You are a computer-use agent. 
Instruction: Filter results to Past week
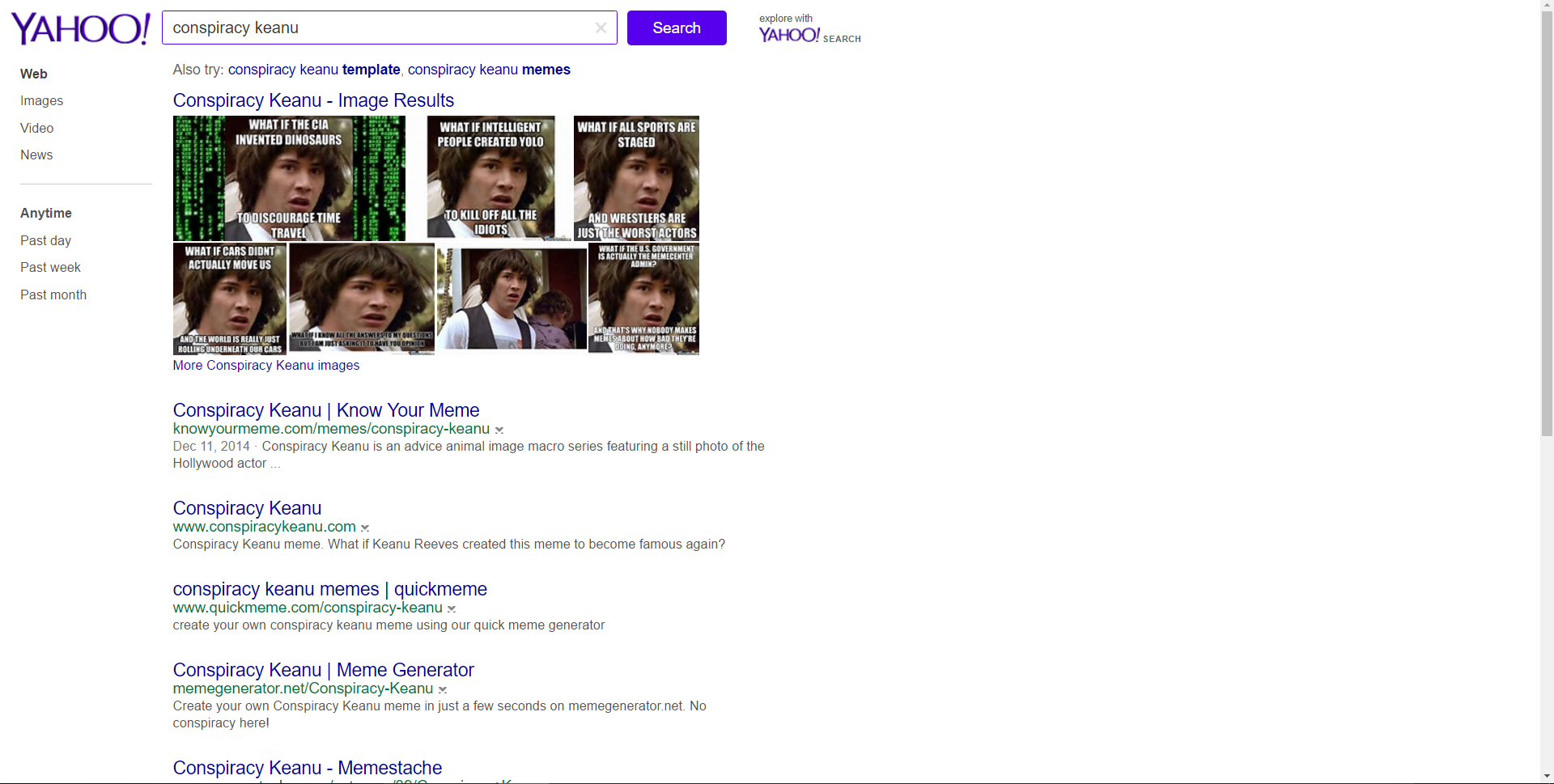pyautogui.click(x=50, y=268)
